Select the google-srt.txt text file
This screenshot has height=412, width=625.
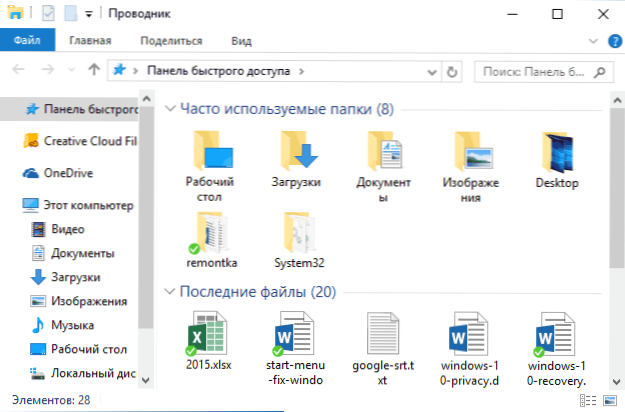click(383, 348)
